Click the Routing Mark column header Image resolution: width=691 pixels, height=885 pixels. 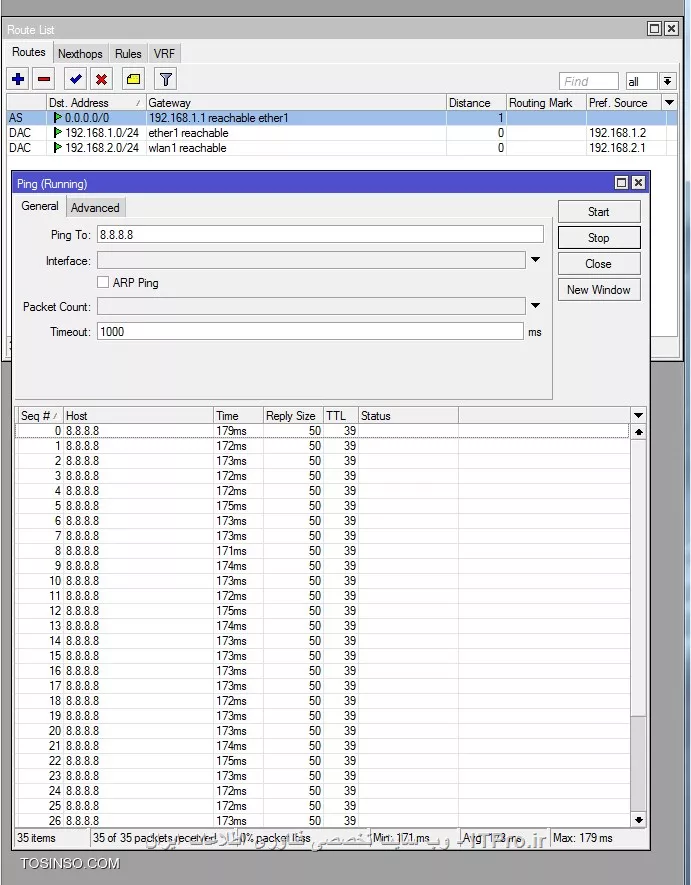pyautogui.click(x=546, y=103)
